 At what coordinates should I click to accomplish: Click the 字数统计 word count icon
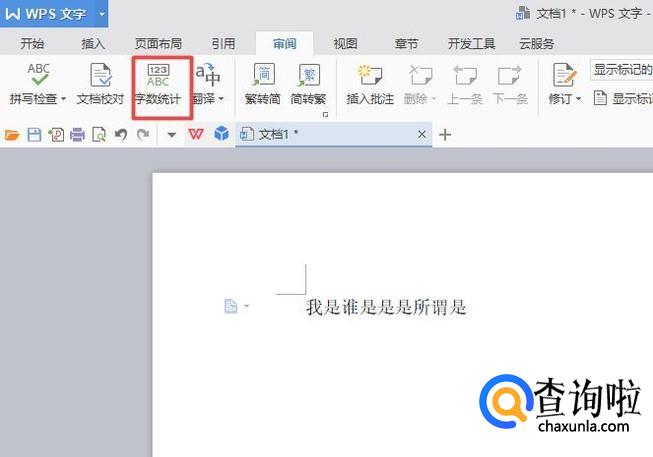[x=158, y=78]
